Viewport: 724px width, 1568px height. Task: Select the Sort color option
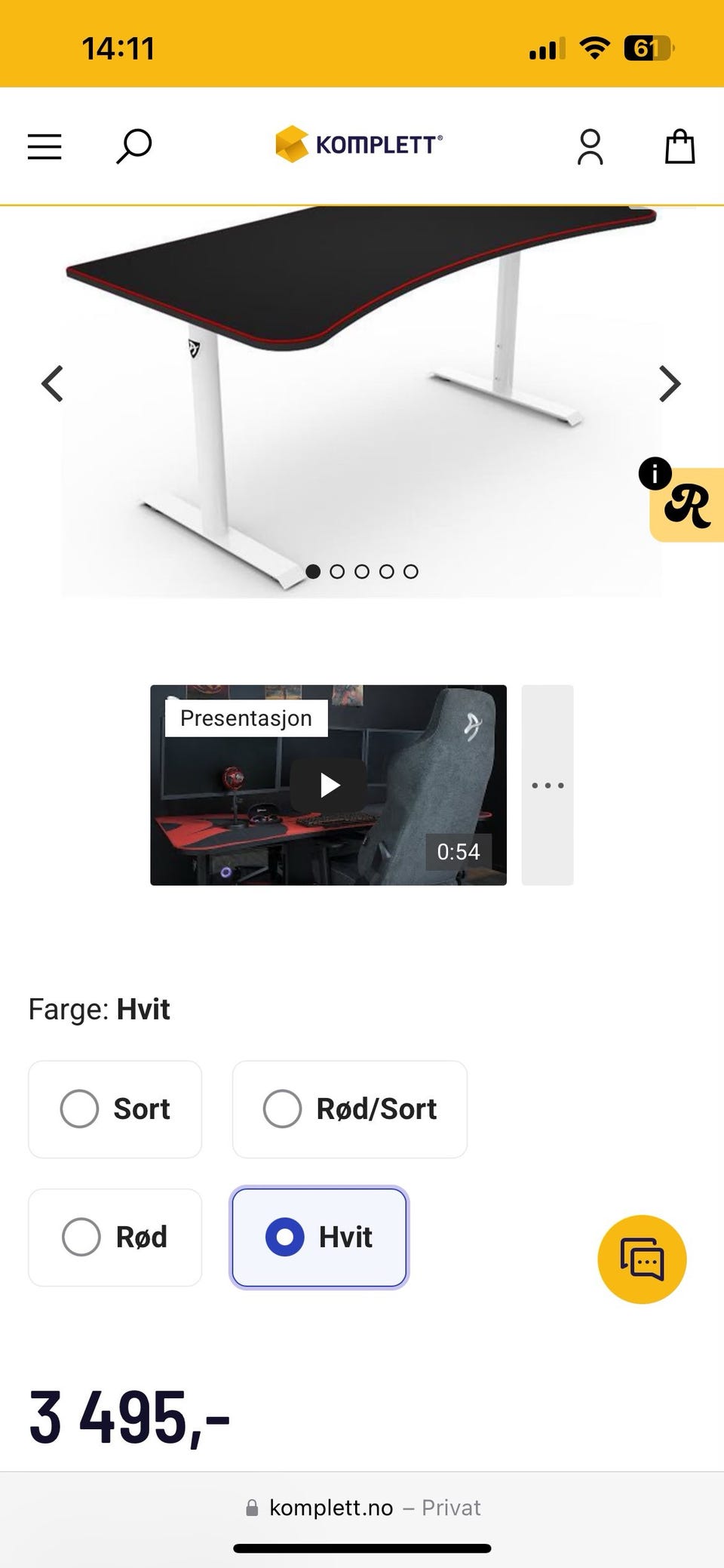click(x=115, y=1109)
